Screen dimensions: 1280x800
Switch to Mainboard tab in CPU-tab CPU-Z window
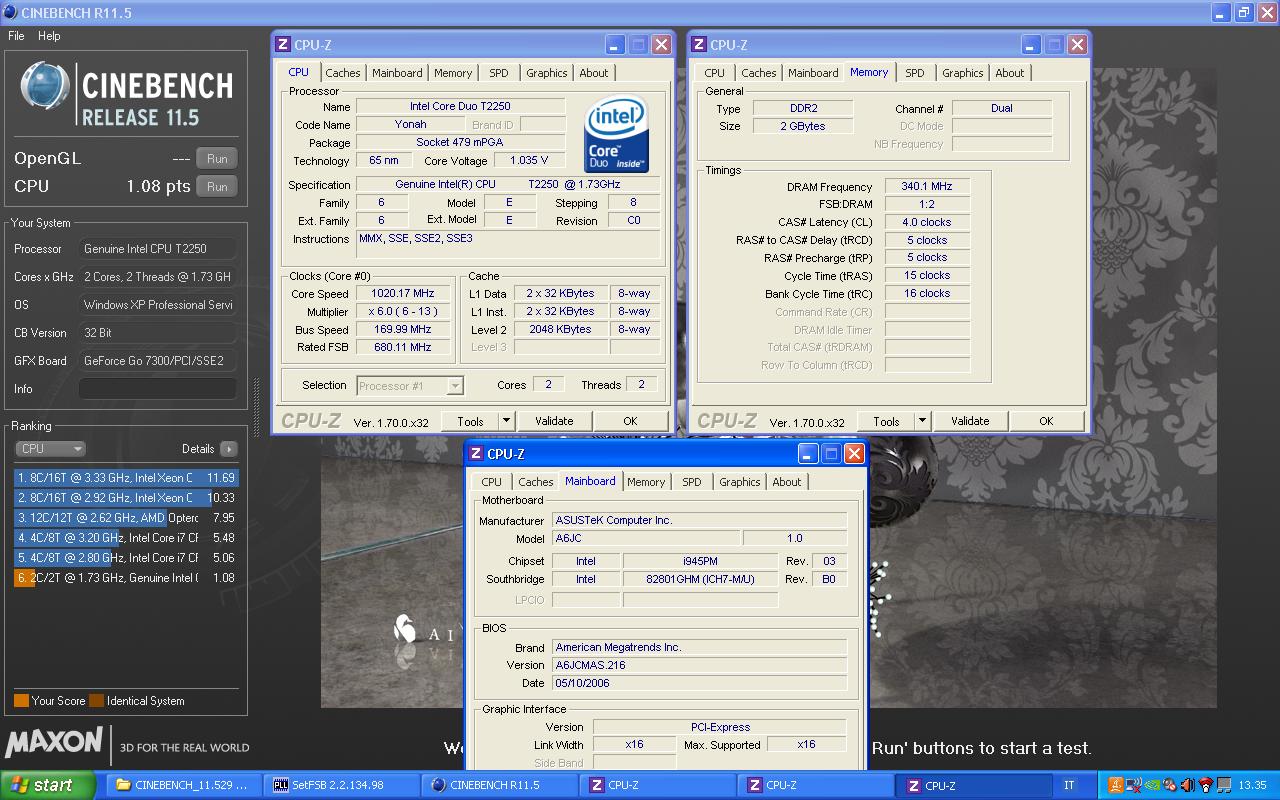click(397, 73)
